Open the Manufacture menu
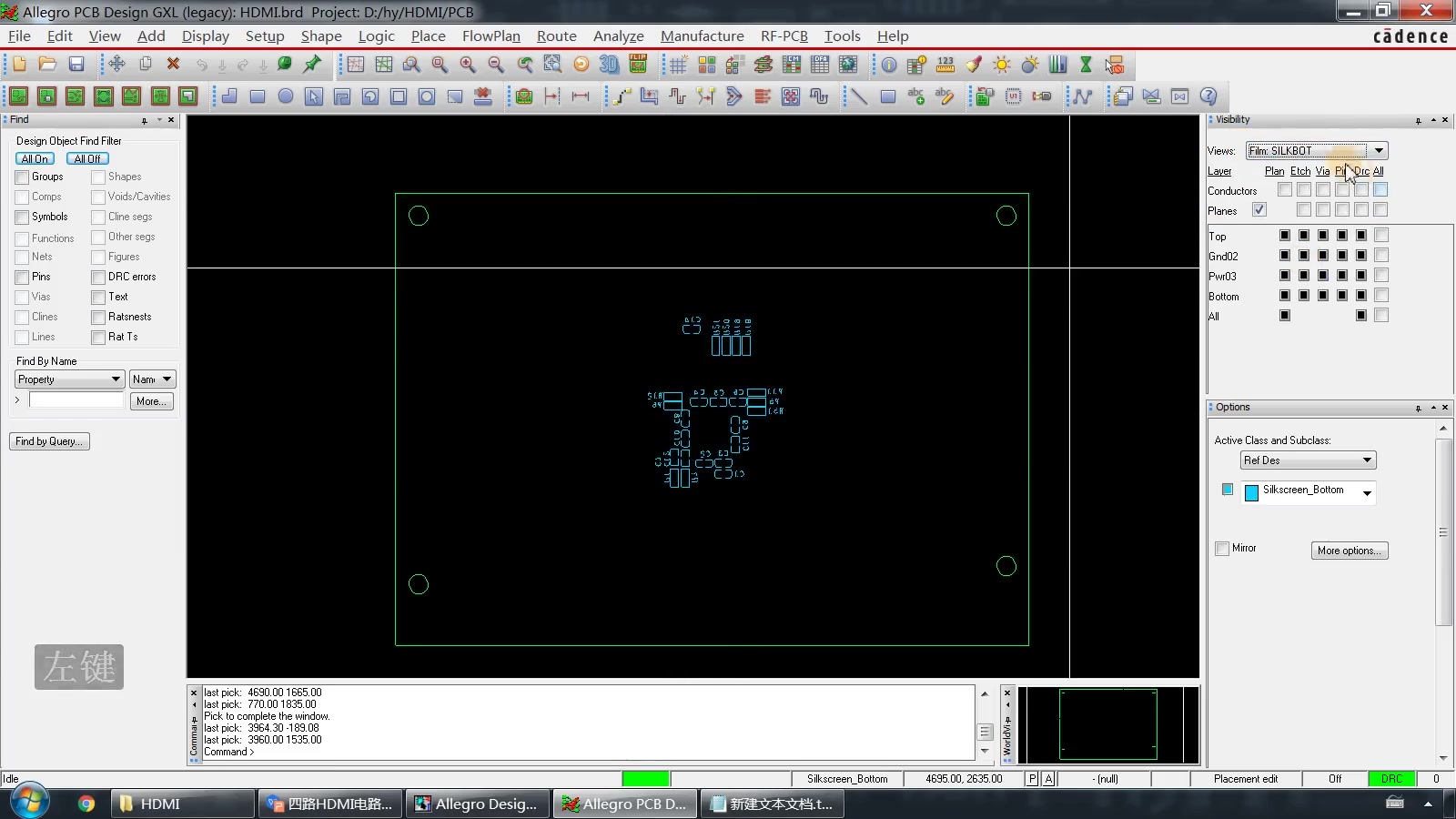1456x819 pixels. (x=703, y=35)
